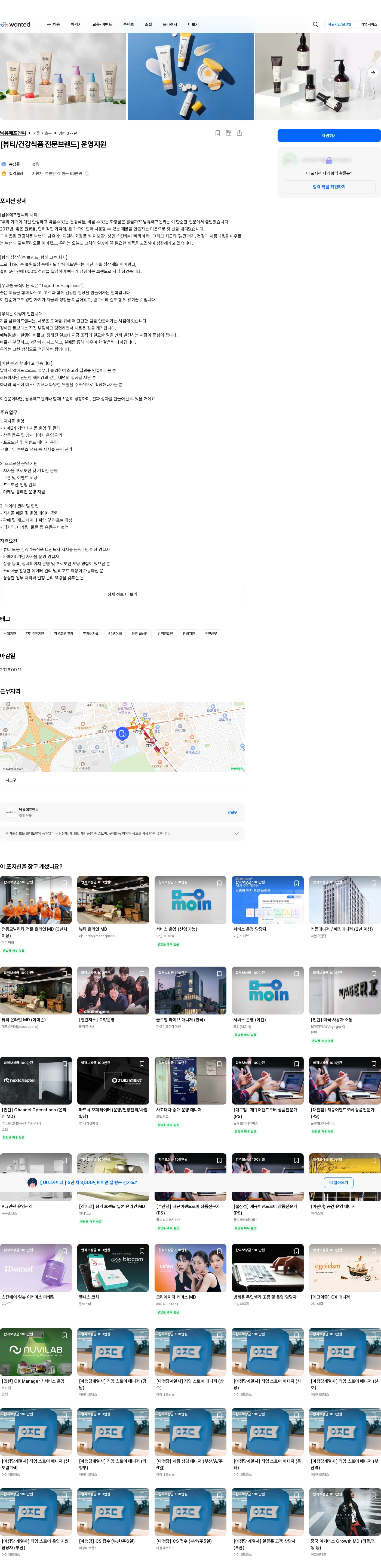Select the 유연근무 tag

211,634
